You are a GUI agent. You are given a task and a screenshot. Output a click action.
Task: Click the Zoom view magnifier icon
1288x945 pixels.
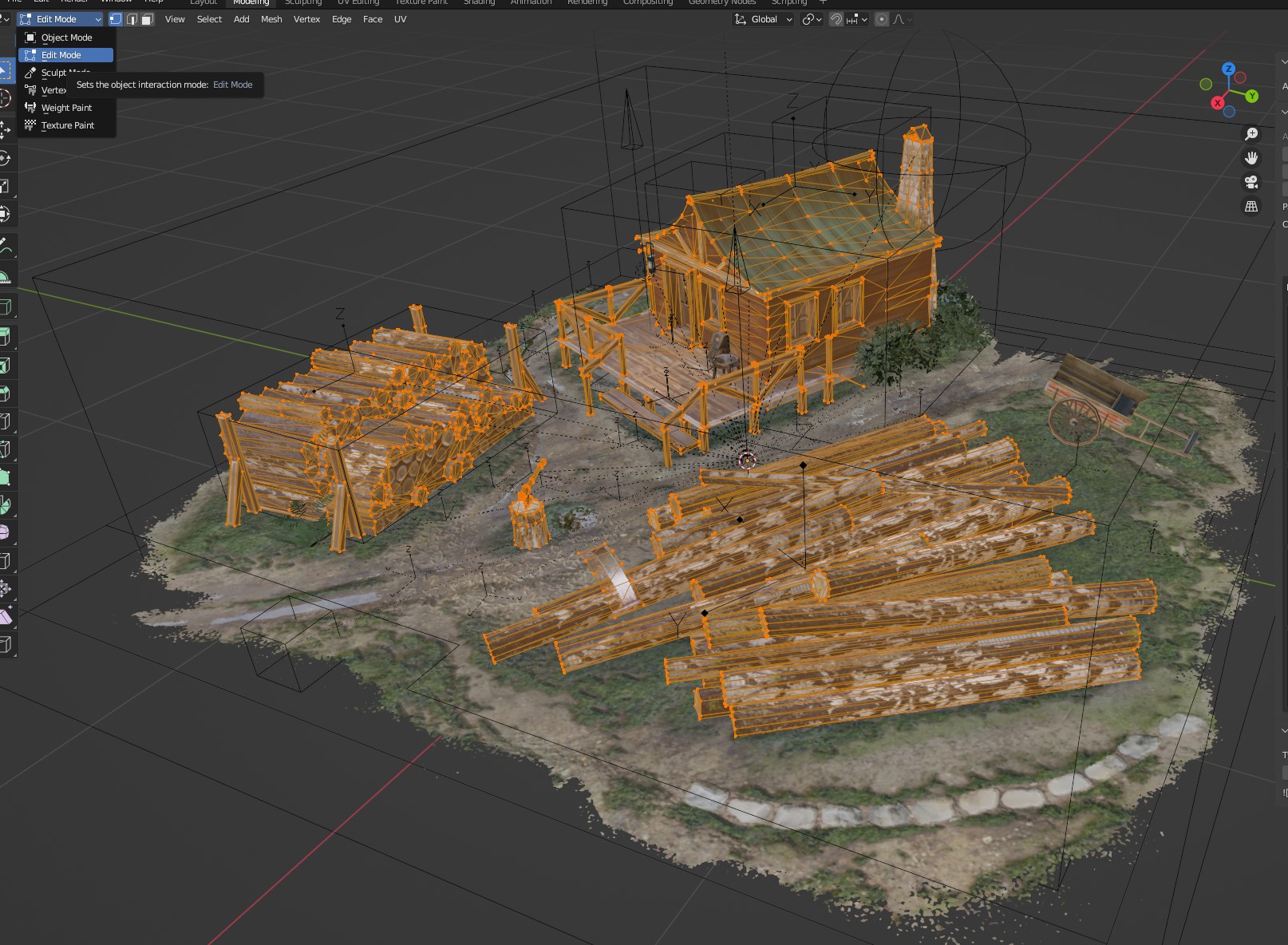click(x=1251, y=134)
